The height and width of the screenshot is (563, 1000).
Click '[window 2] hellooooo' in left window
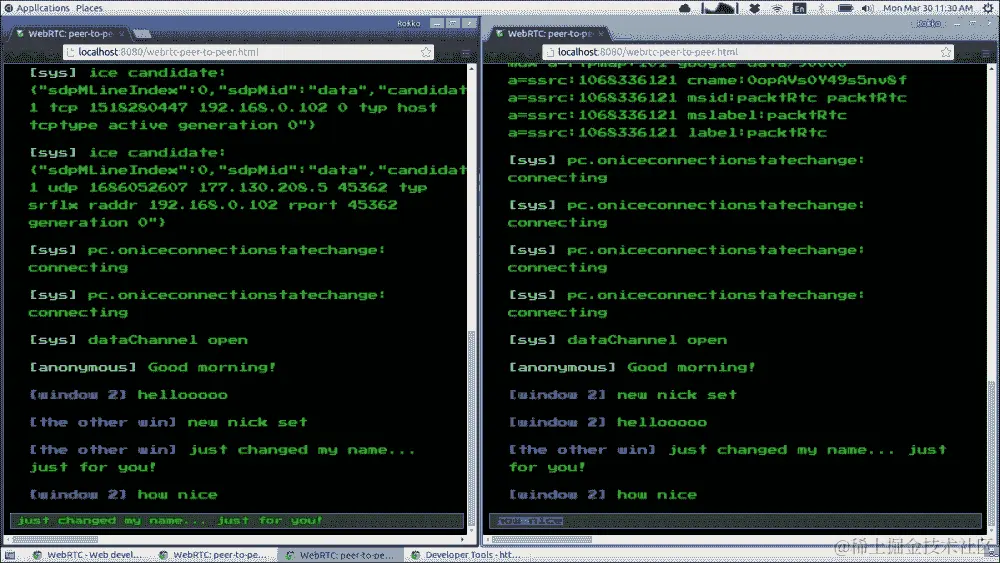(129, 395)
